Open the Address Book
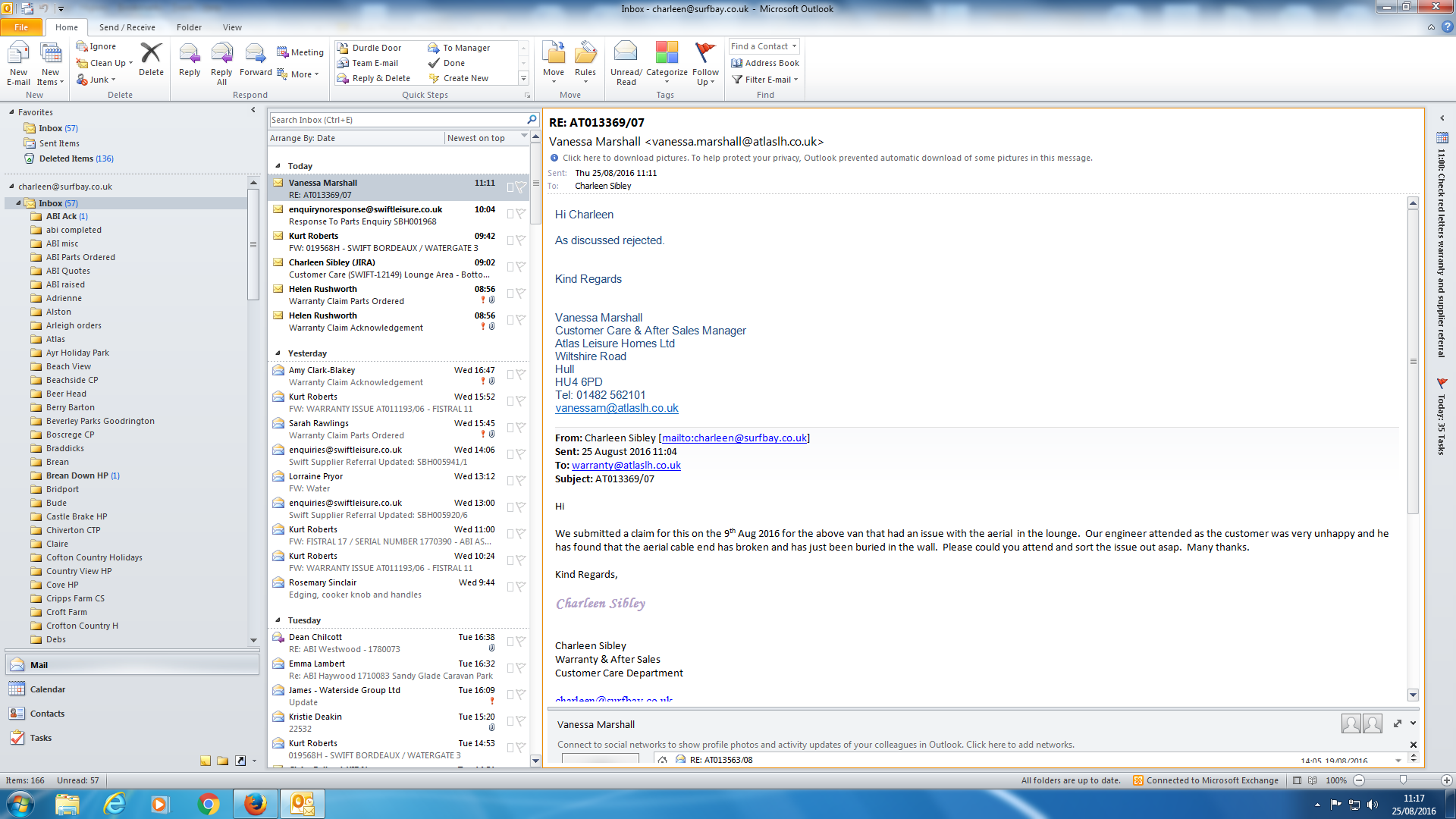The width and height of the screenshot is (1456, 819). pyautogui.click(x=765, y=63)
